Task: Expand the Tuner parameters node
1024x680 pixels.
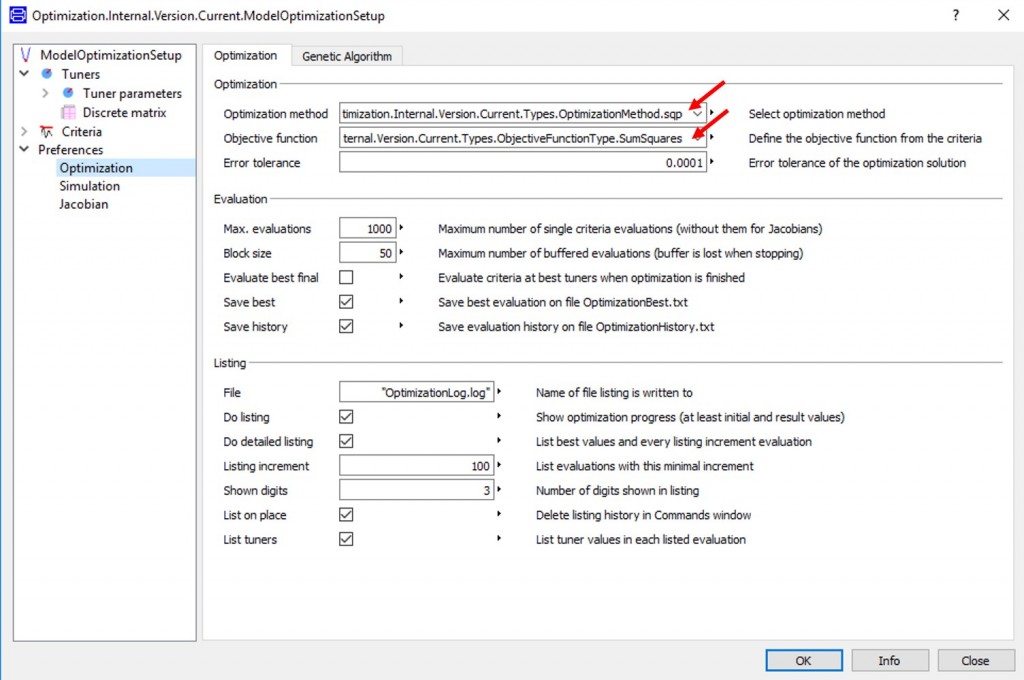Action: 45,93
